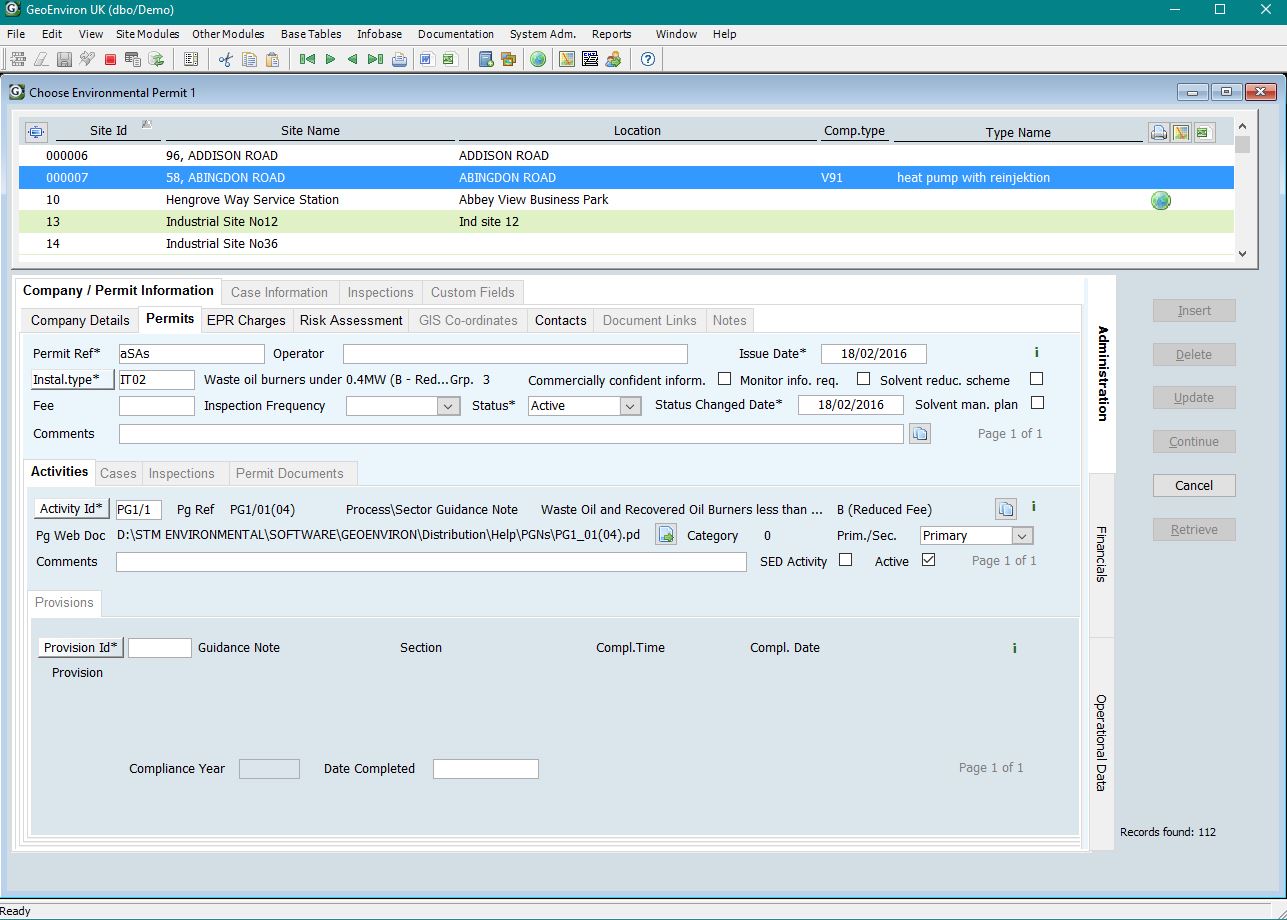
Task: Click the globe icon on Hengrove Way row
Action: coord(1160,200)
